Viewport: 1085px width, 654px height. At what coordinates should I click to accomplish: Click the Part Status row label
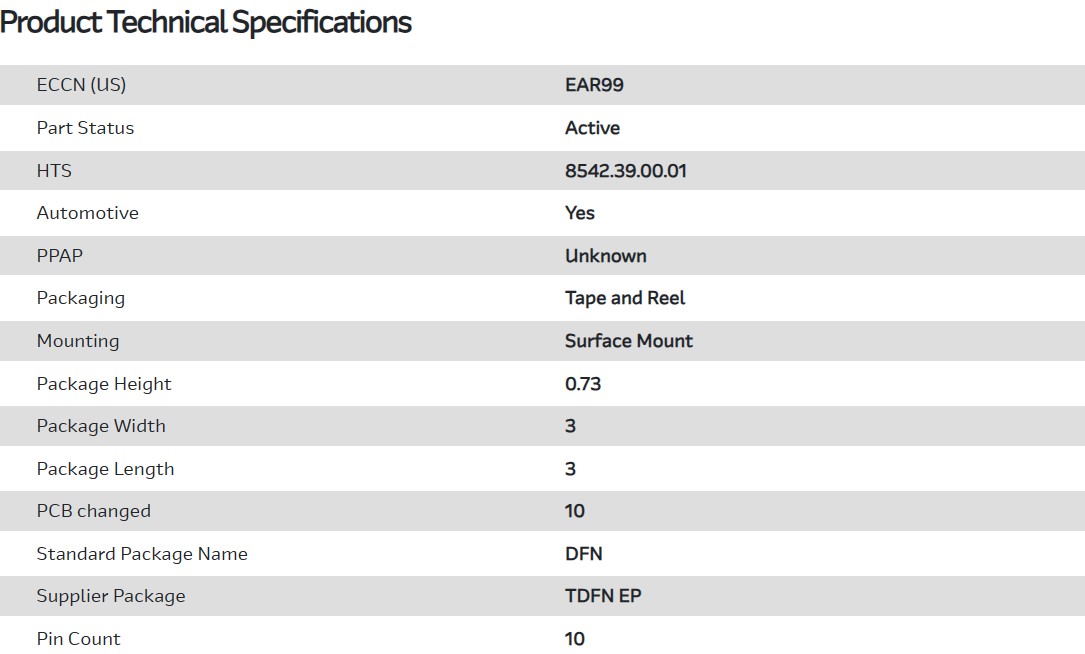(x=85, y=128)
